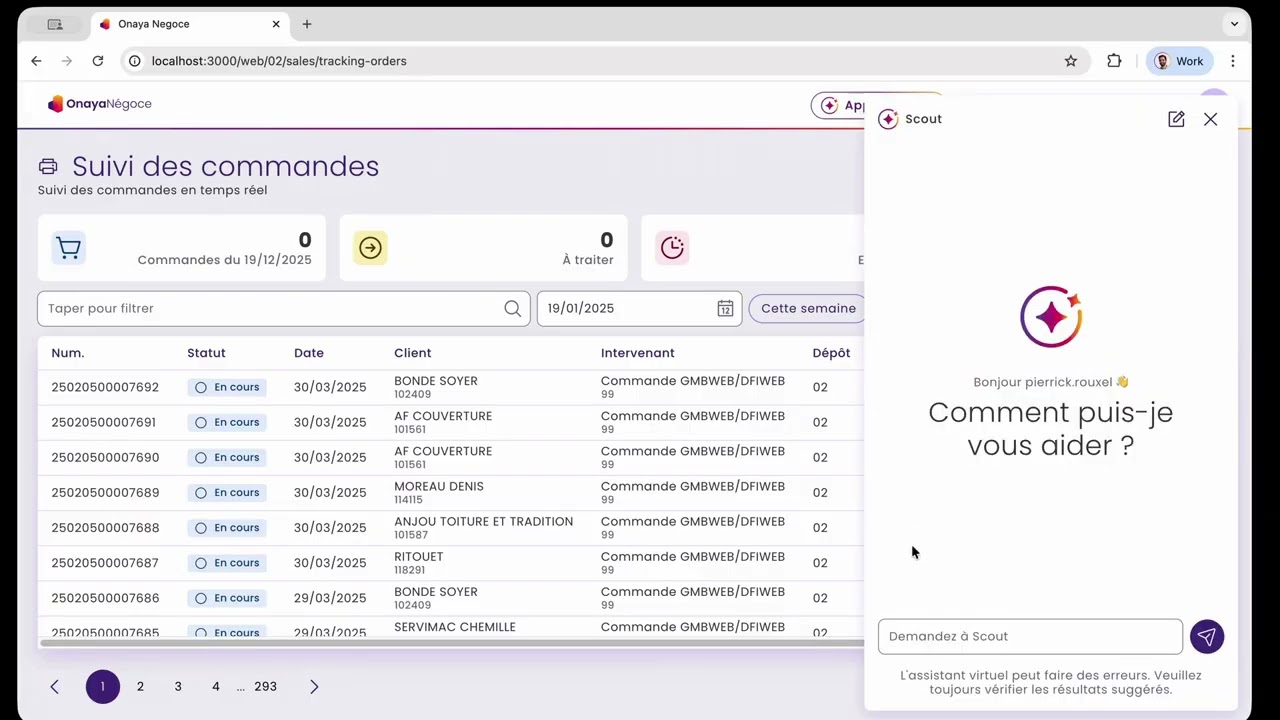Select the 'Onaya Negoce' browser tab

point(190,24)
